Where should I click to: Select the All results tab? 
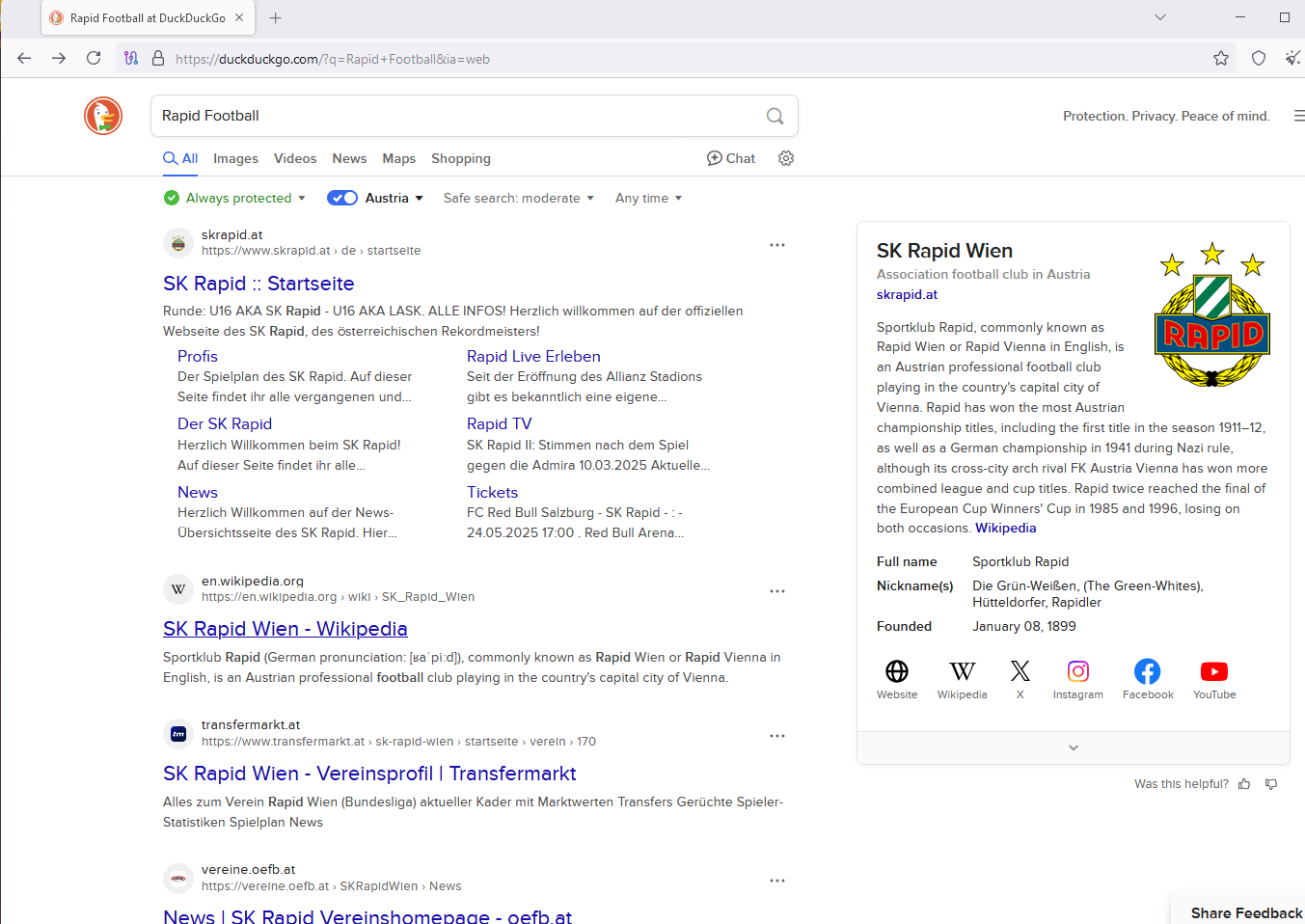[x=180, y=158]
